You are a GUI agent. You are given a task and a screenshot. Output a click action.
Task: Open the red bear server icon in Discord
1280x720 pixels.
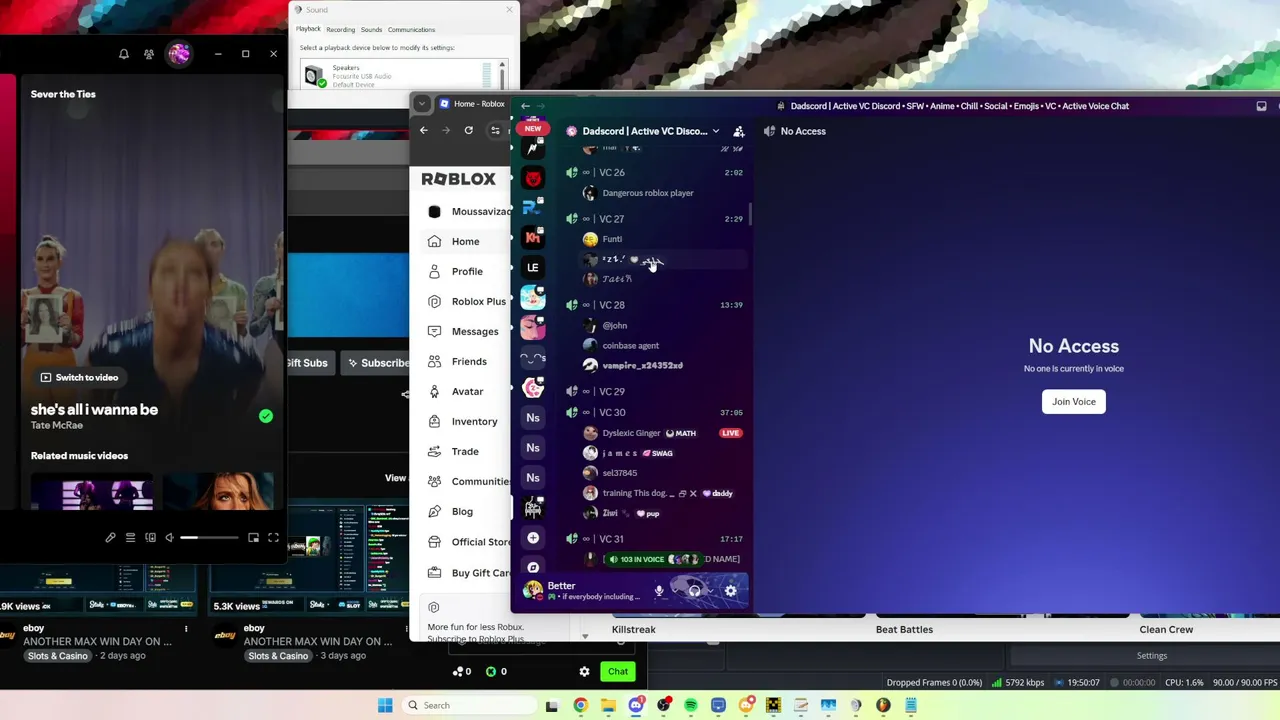tap(533, 178)
